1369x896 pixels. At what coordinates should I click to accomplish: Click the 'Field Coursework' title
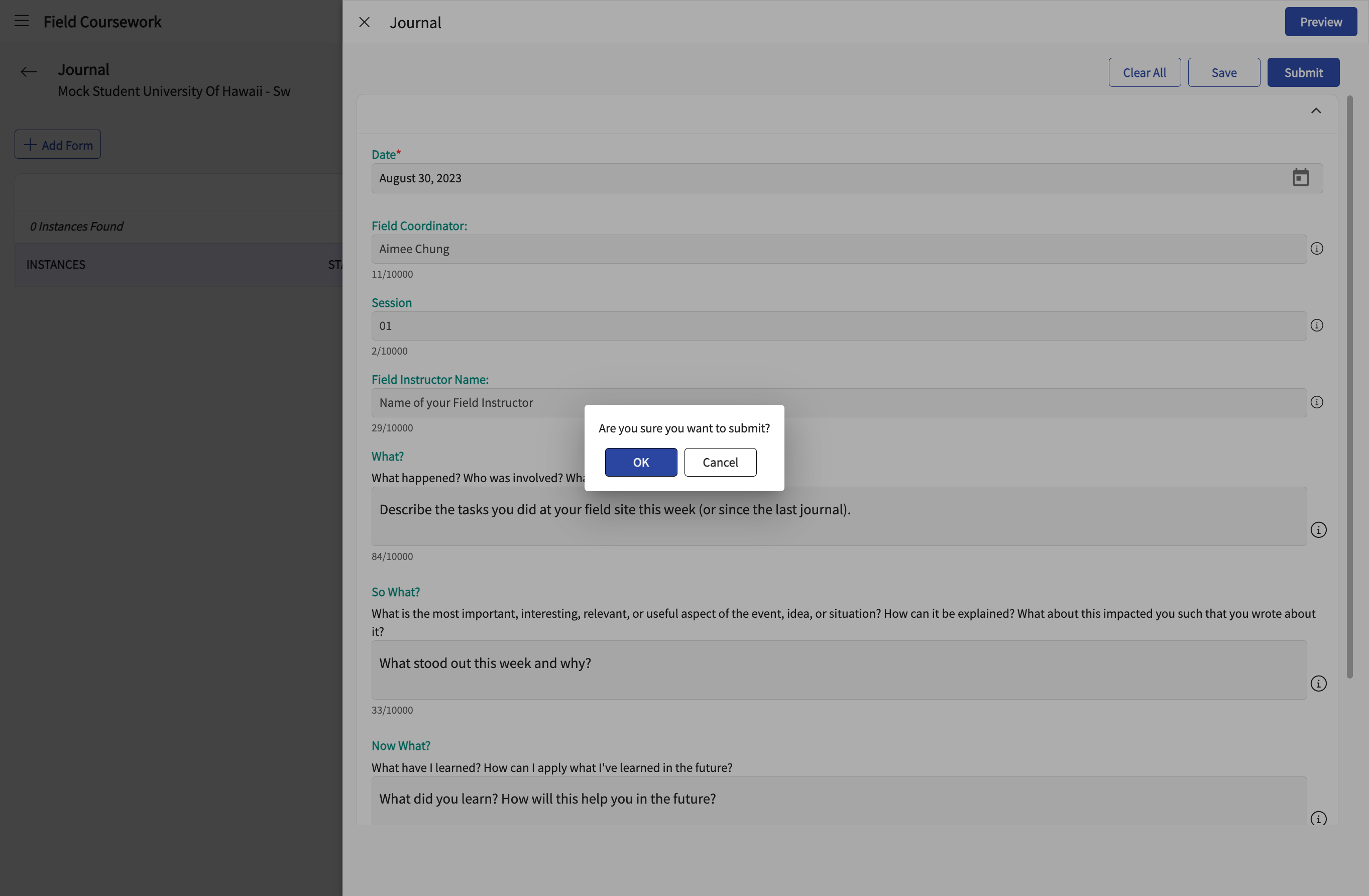tap(102, 22)
